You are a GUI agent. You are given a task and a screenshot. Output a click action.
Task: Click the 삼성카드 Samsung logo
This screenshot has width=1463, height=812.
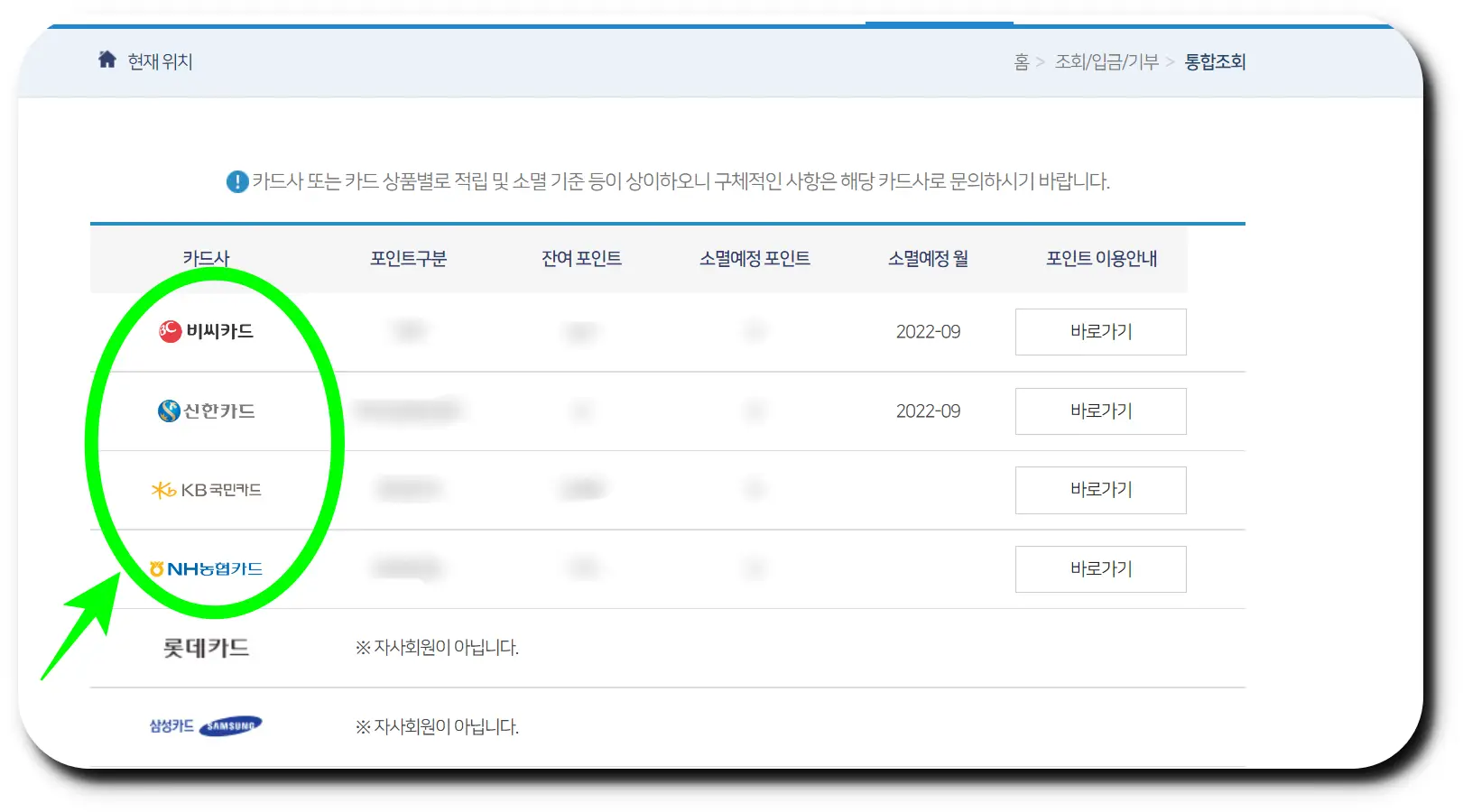coord(207,725)
